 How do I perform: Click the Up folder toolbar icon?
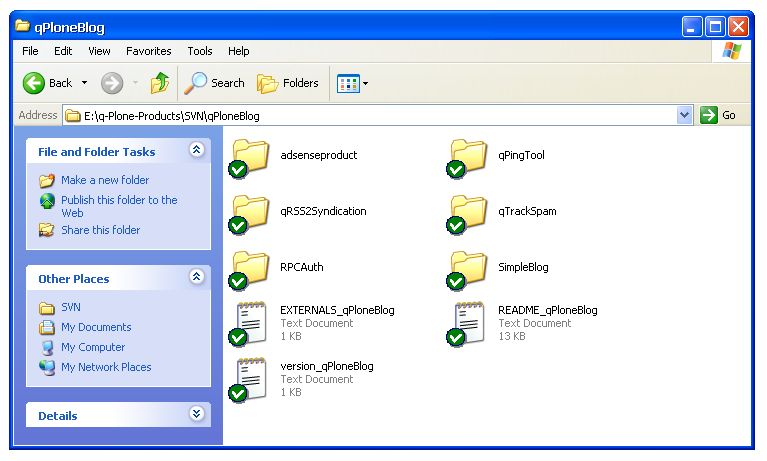point(159,83)
